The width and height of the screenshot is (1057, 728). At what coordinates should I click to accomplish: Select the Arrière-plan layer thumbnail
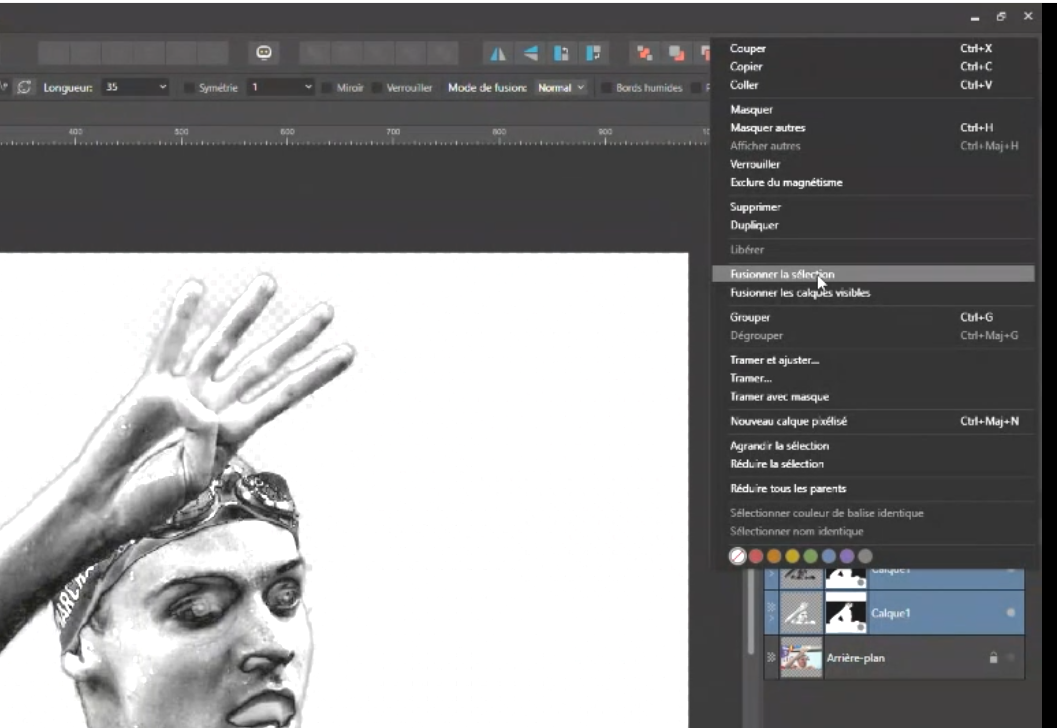click(800, 658)
